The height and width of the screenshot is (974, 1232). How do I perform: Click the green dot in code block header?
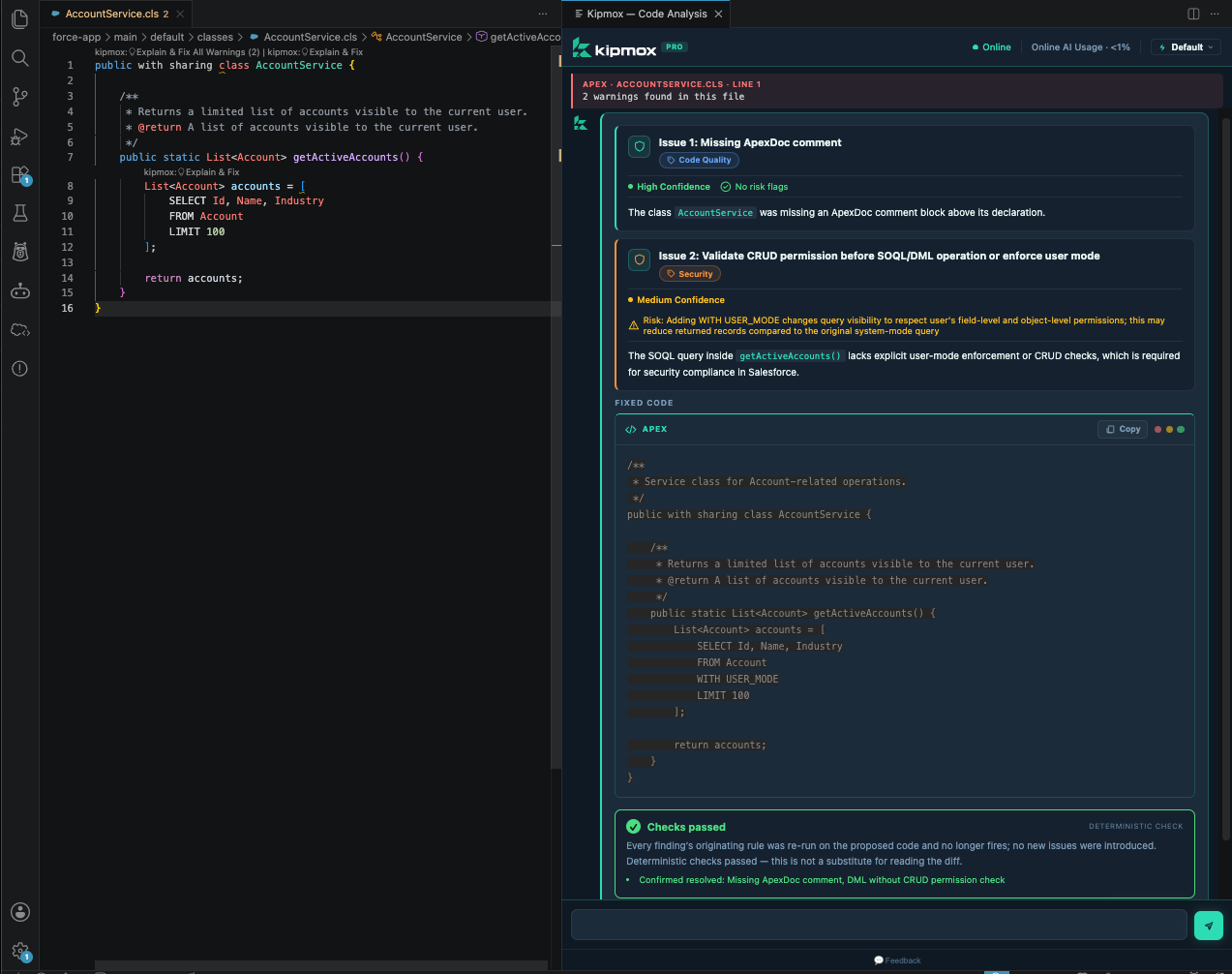[1180, 429]
